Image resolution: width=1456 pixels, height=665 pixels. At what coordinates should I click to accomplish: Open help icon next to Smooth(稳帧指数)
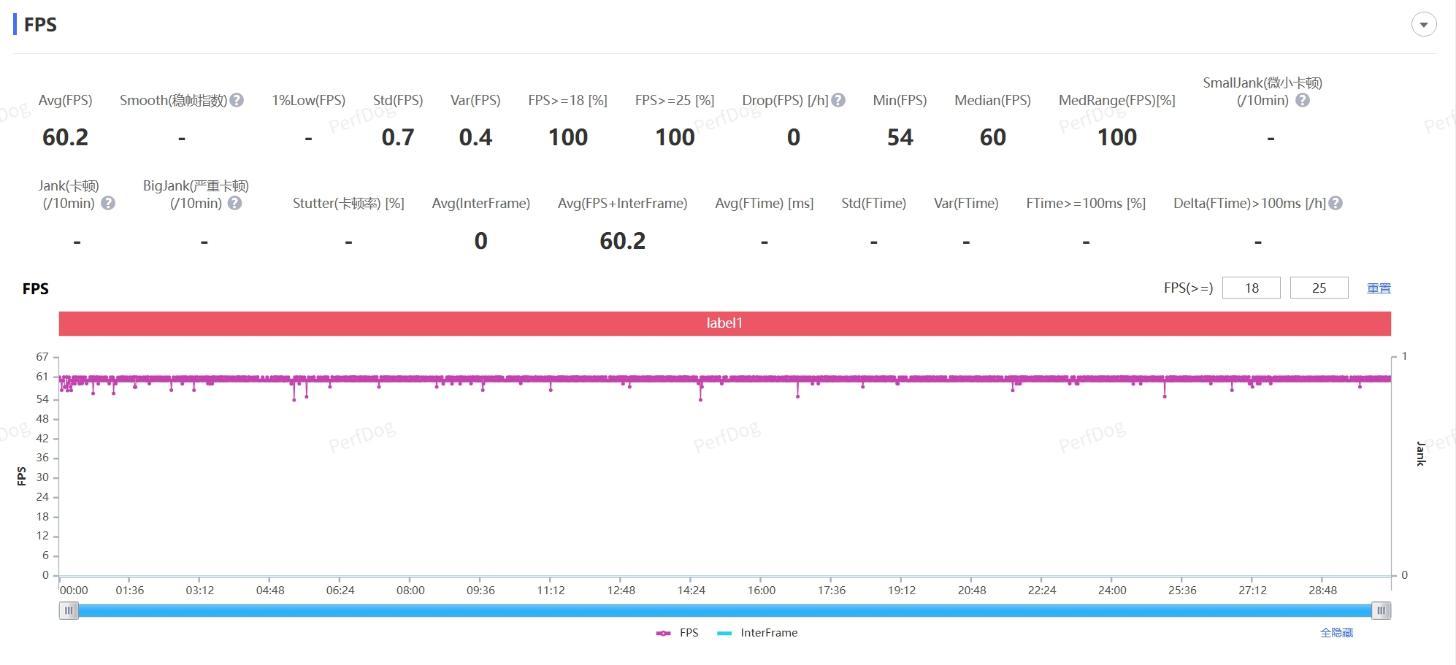[236, 100]
